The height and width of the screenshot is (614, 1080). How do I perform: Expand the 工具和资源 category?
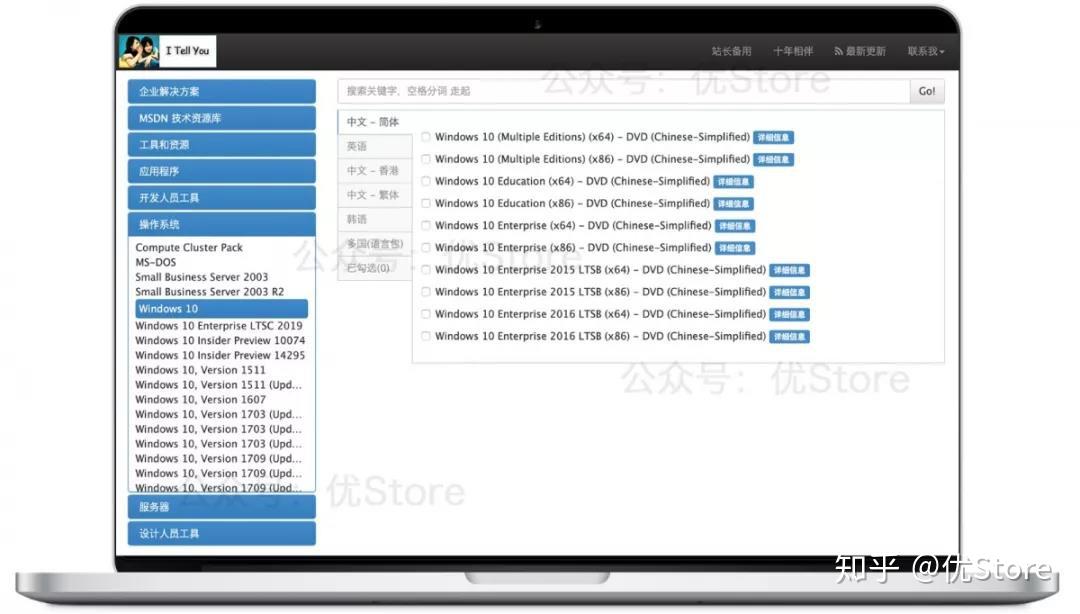pos(222,145)
